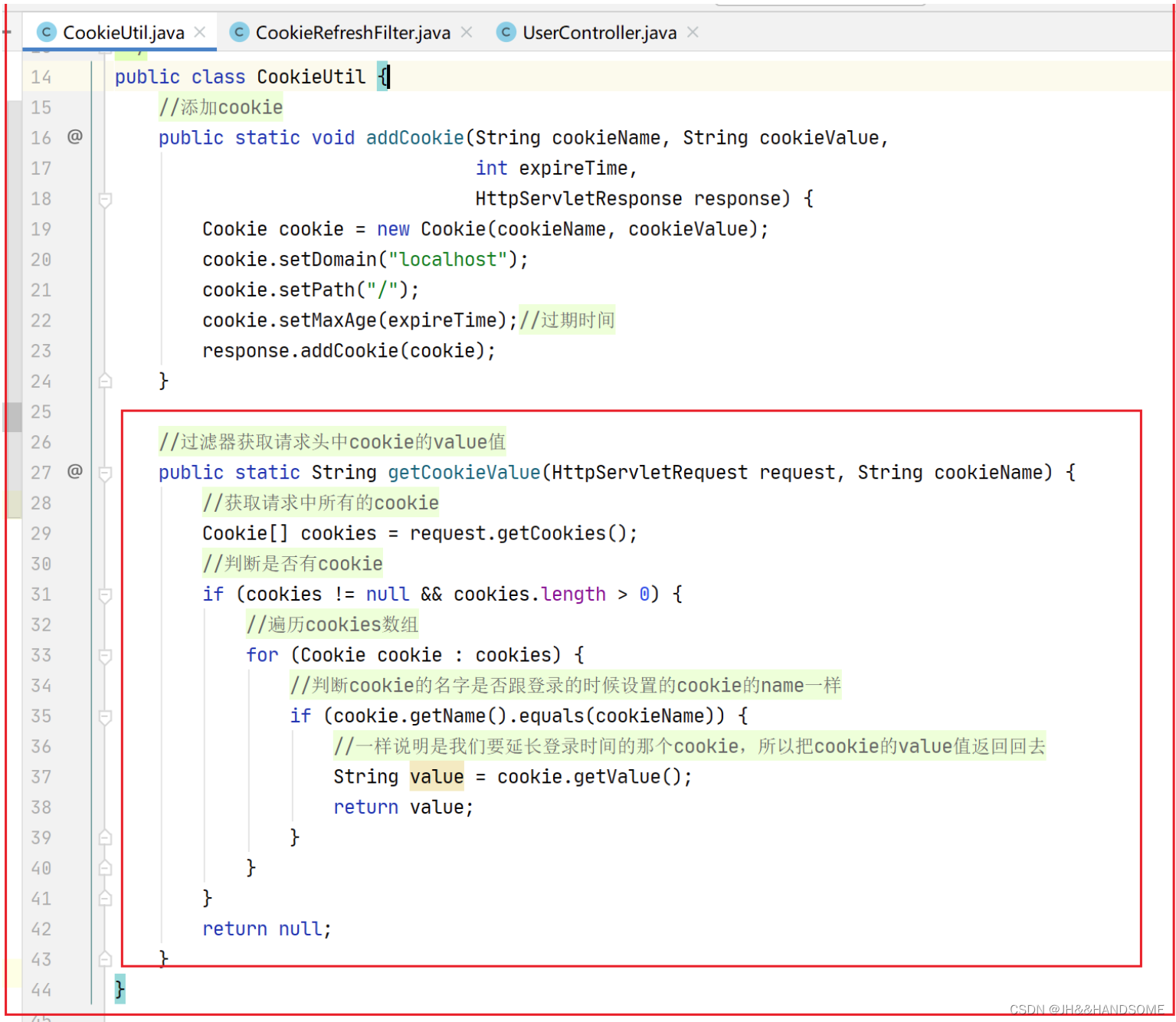1176x1022 pixels.
Task: Click the class icon on UserController.java tab
Action: pos(506,32)
